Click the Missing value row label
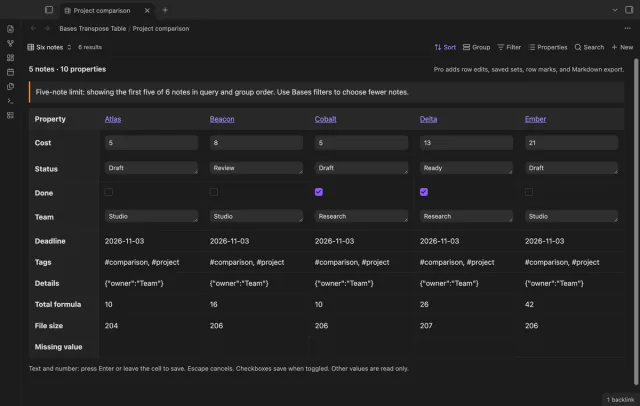This screenshot has width=640, height=406. pos(58,347)
